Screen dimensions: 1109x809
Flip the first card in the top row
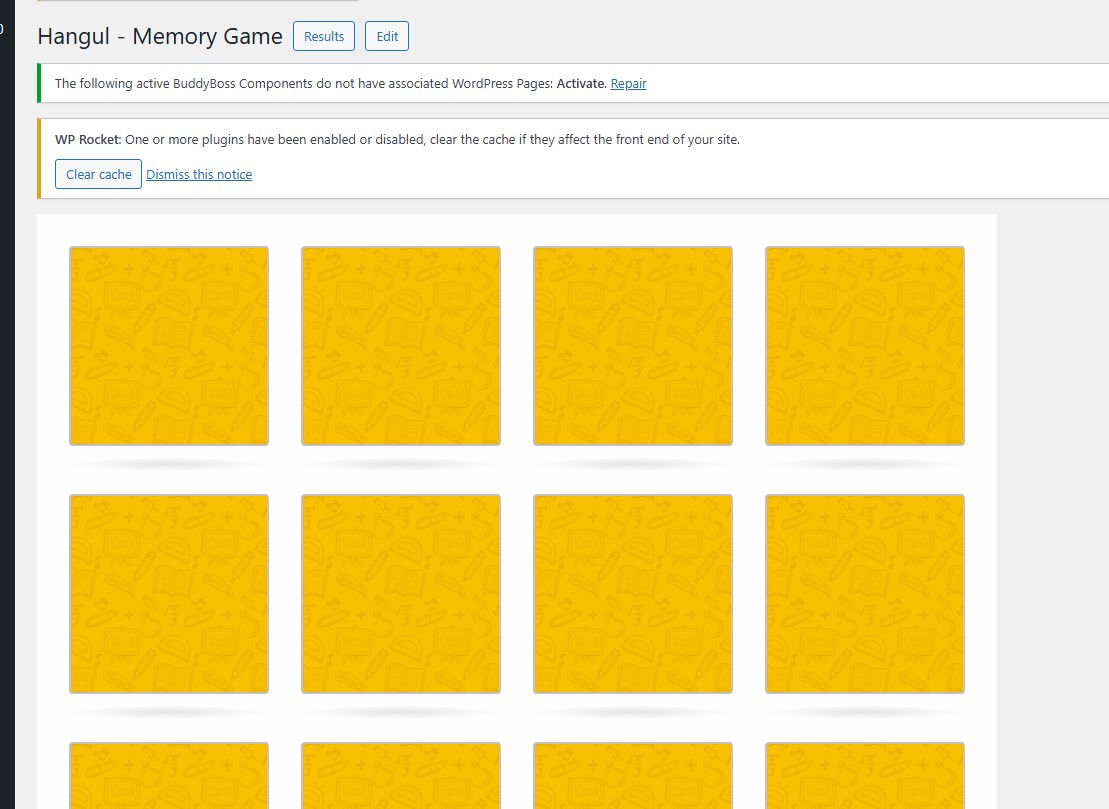tap(169, 345)
